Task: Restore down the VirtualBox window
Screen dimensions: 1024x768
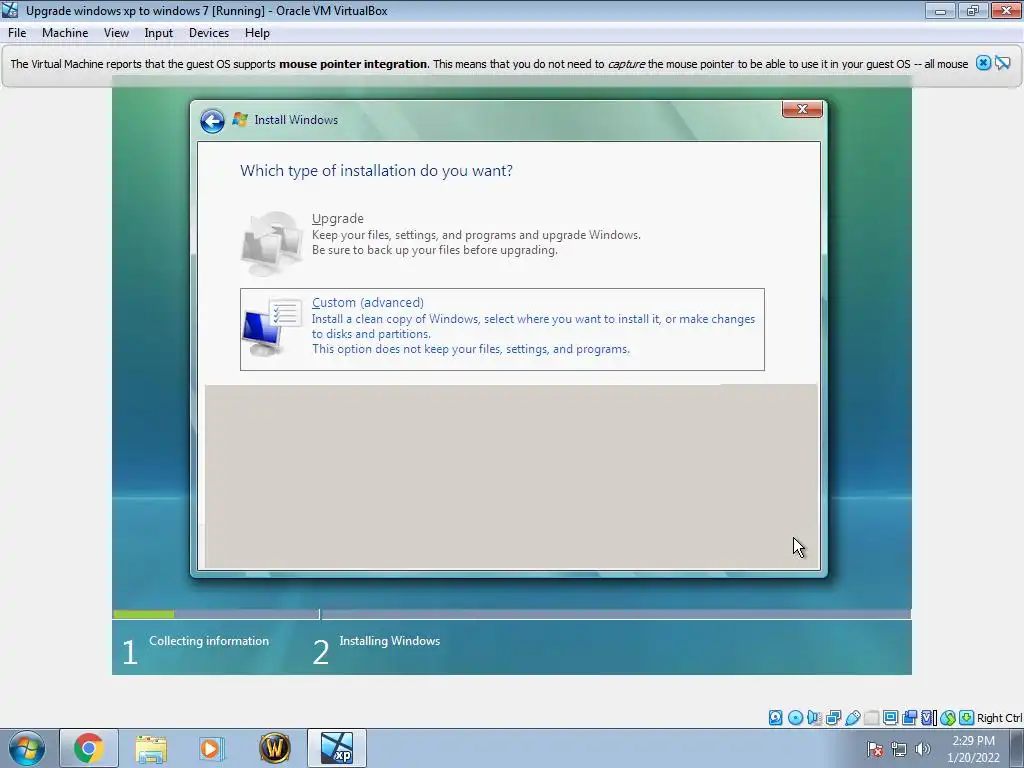Action: click(x=973, y=11)
